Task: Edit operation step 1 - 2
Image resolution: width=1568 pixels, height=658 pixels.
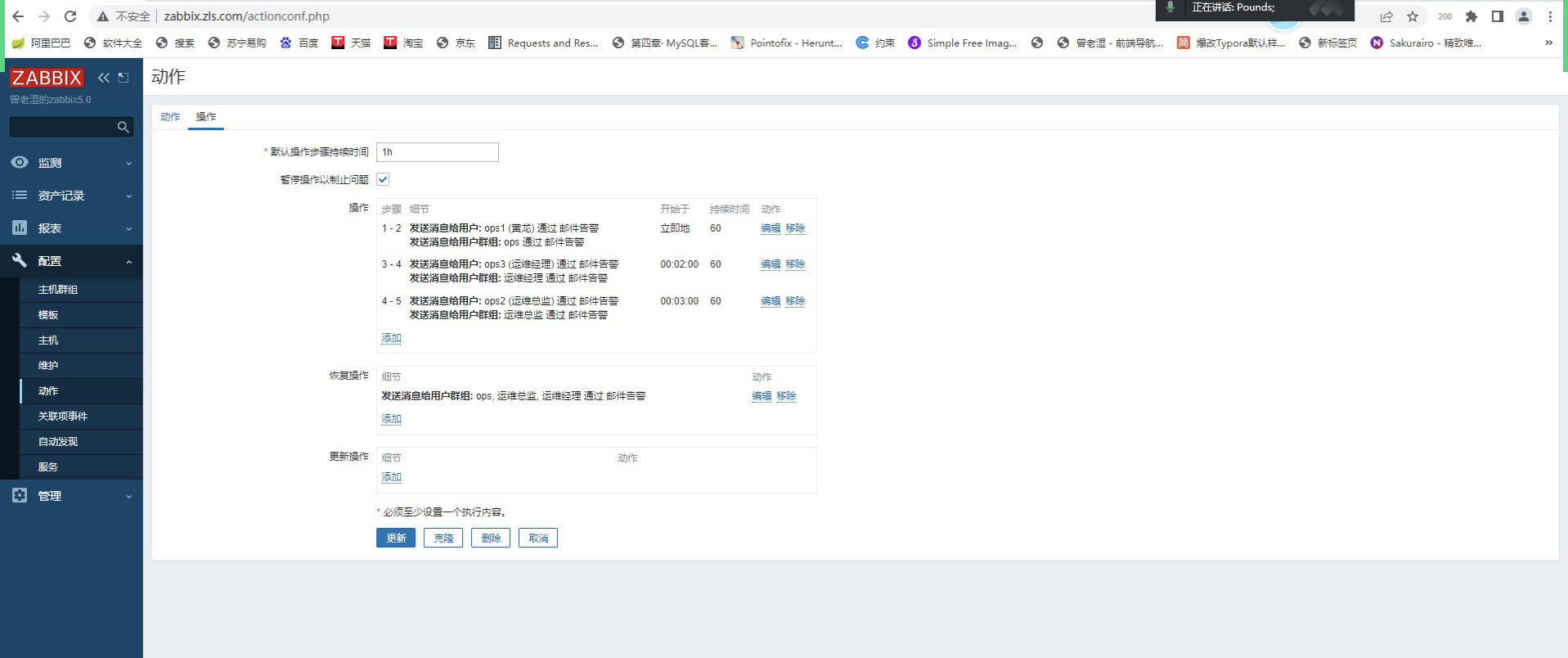Action: [771, 228]
